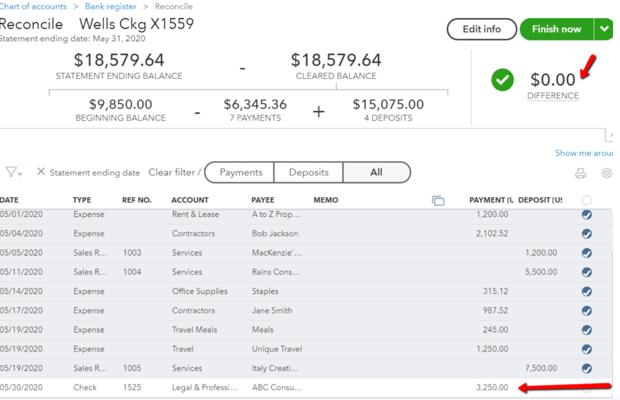The height and width of the screenshot is (400, 620).
Task: Uncheck the Rains Cons 5,500.00 deposit
Action: [x=587, y=272]
